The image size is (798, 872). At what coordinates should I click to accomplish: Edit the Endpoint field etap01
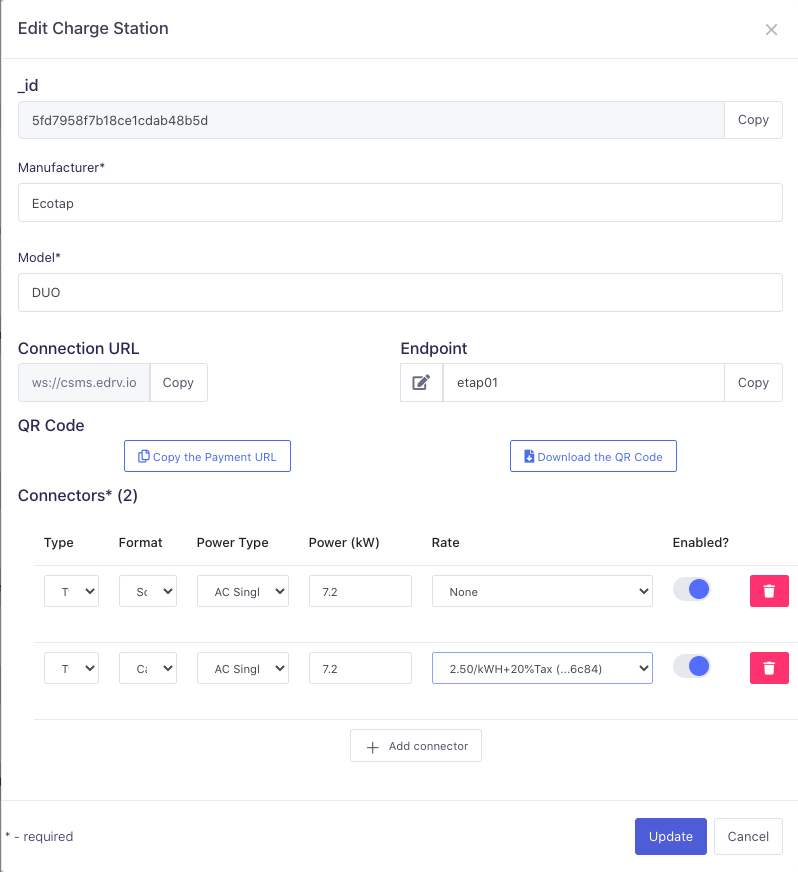click(x=583, y=383)
